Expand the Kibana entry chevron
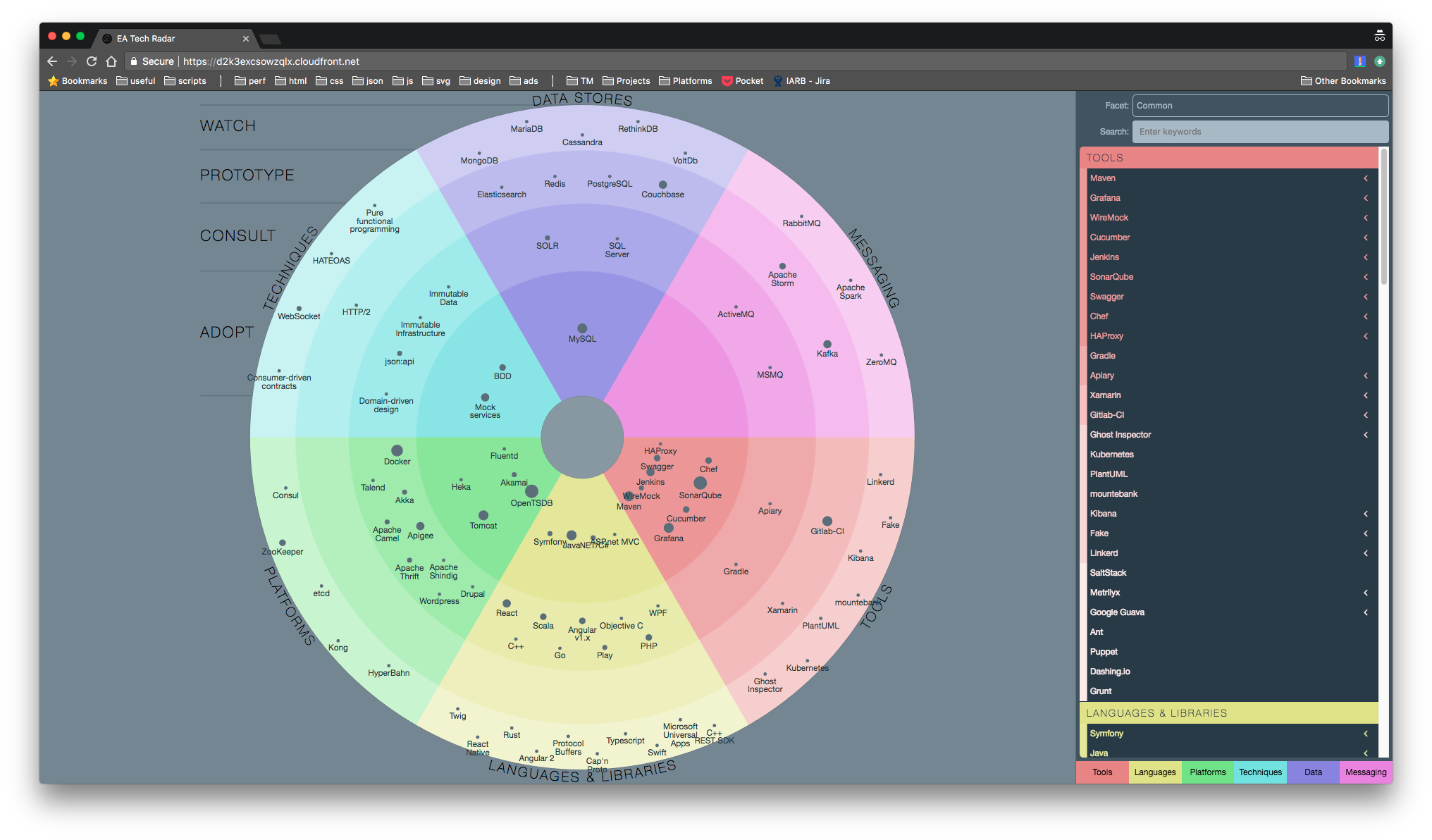The width and height of the screenshot is (1432, 840). pos(1365,514)
